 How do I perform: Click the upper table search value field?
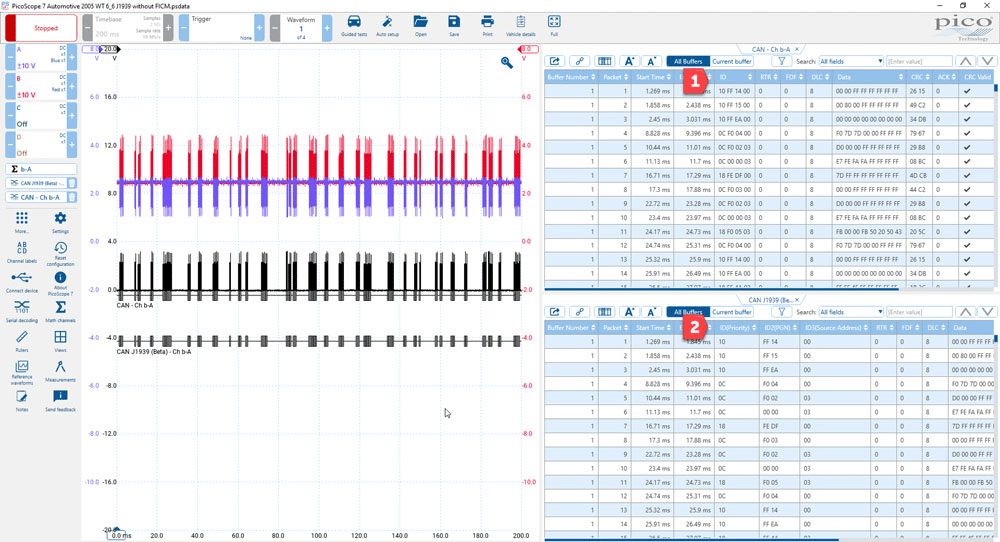coord(919,61)
